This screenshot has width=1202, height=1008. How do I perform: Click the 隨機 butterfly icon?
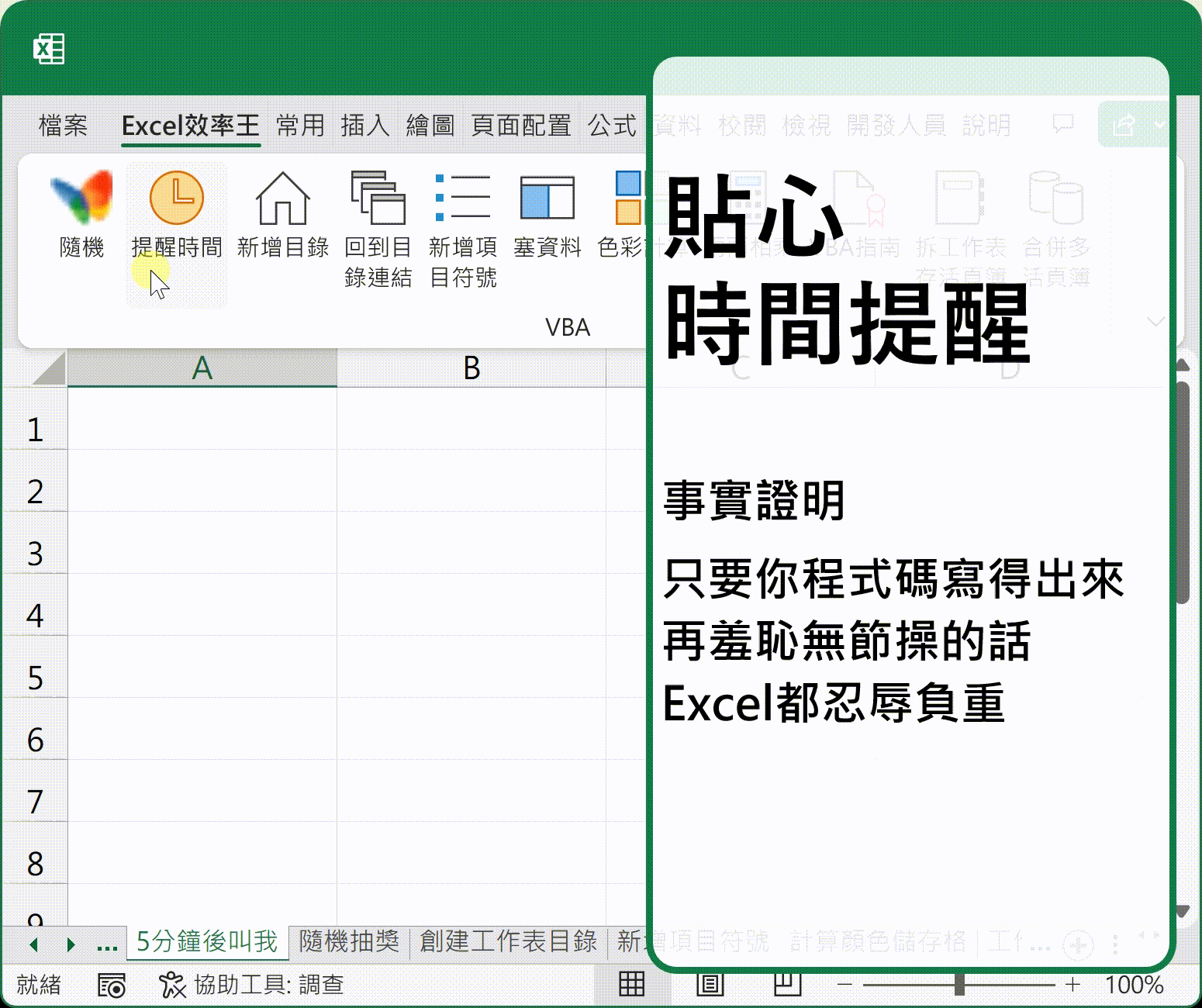(81, 198)
